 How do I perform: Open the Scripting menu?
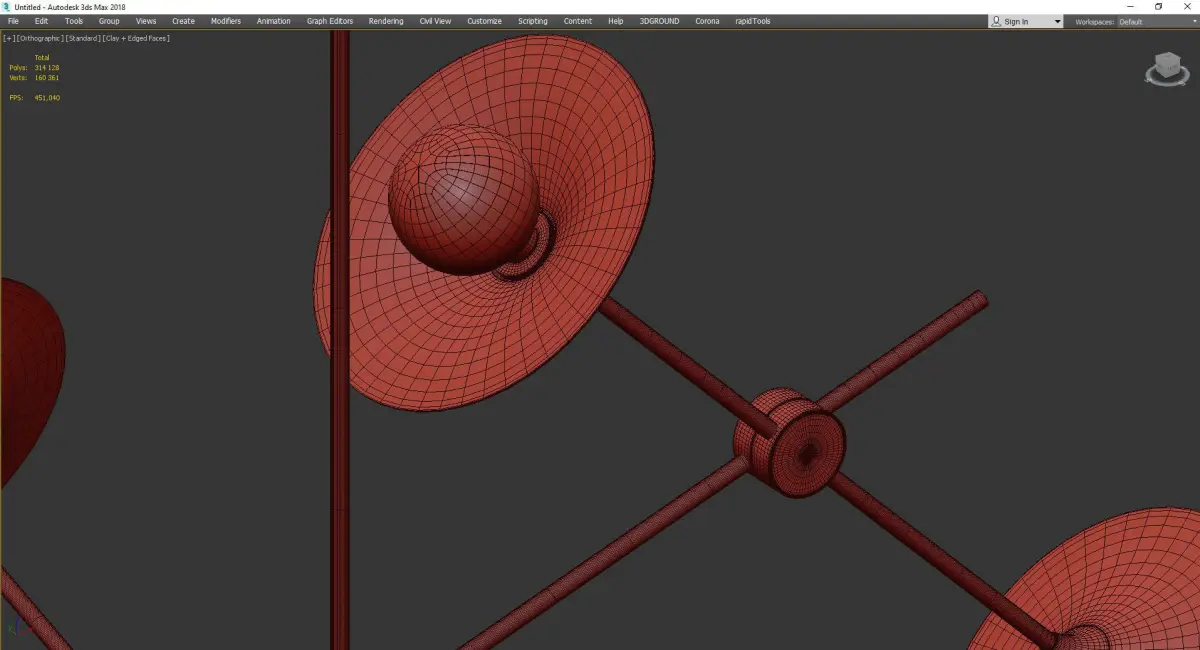pos(532,21)
